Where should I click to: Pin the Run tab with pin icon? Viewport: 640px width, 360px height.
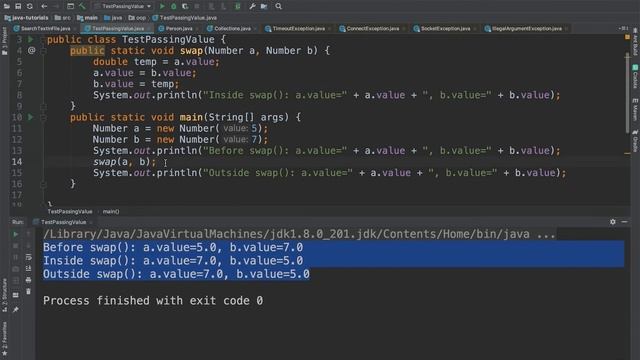16,310
